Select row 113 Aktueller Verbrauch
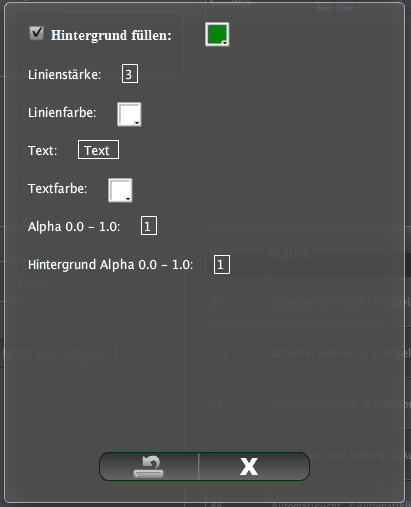The width and height of the screenshot is (411, 507). pyautogui.click(x=308, y=353)
